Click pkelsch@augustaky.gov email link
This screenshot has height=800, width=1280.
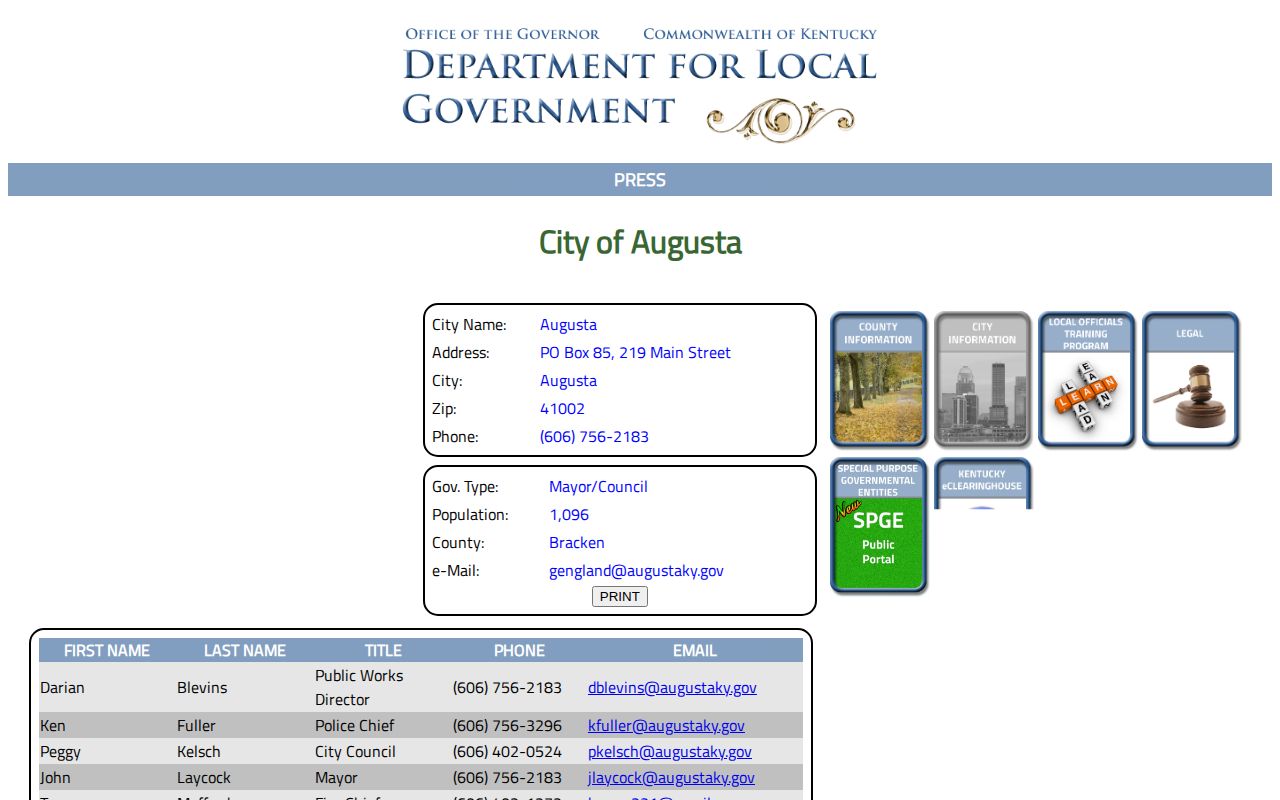[670, 752]
